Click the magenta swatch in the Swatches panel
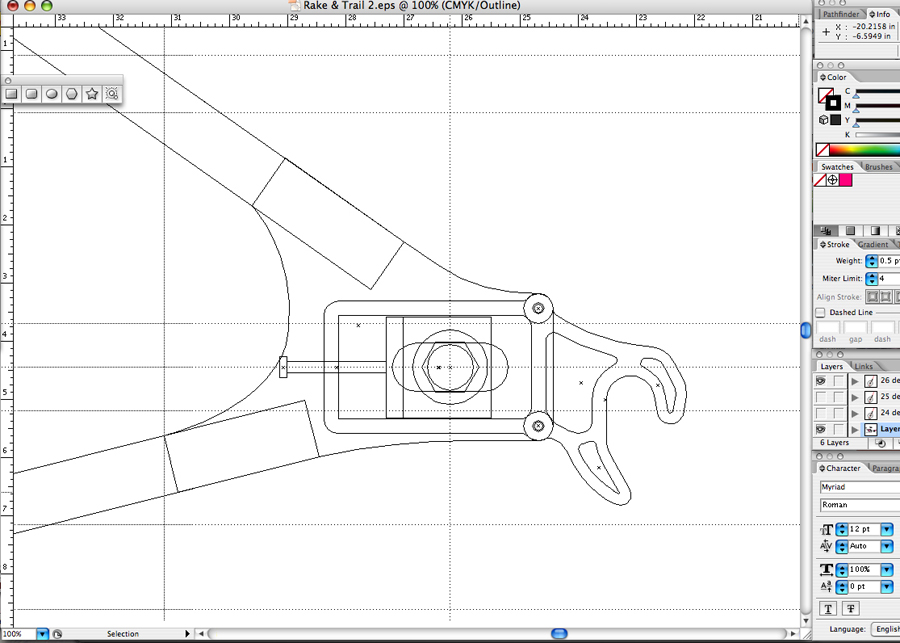This screenshot has width=900, height=643. tap(846, 180)
